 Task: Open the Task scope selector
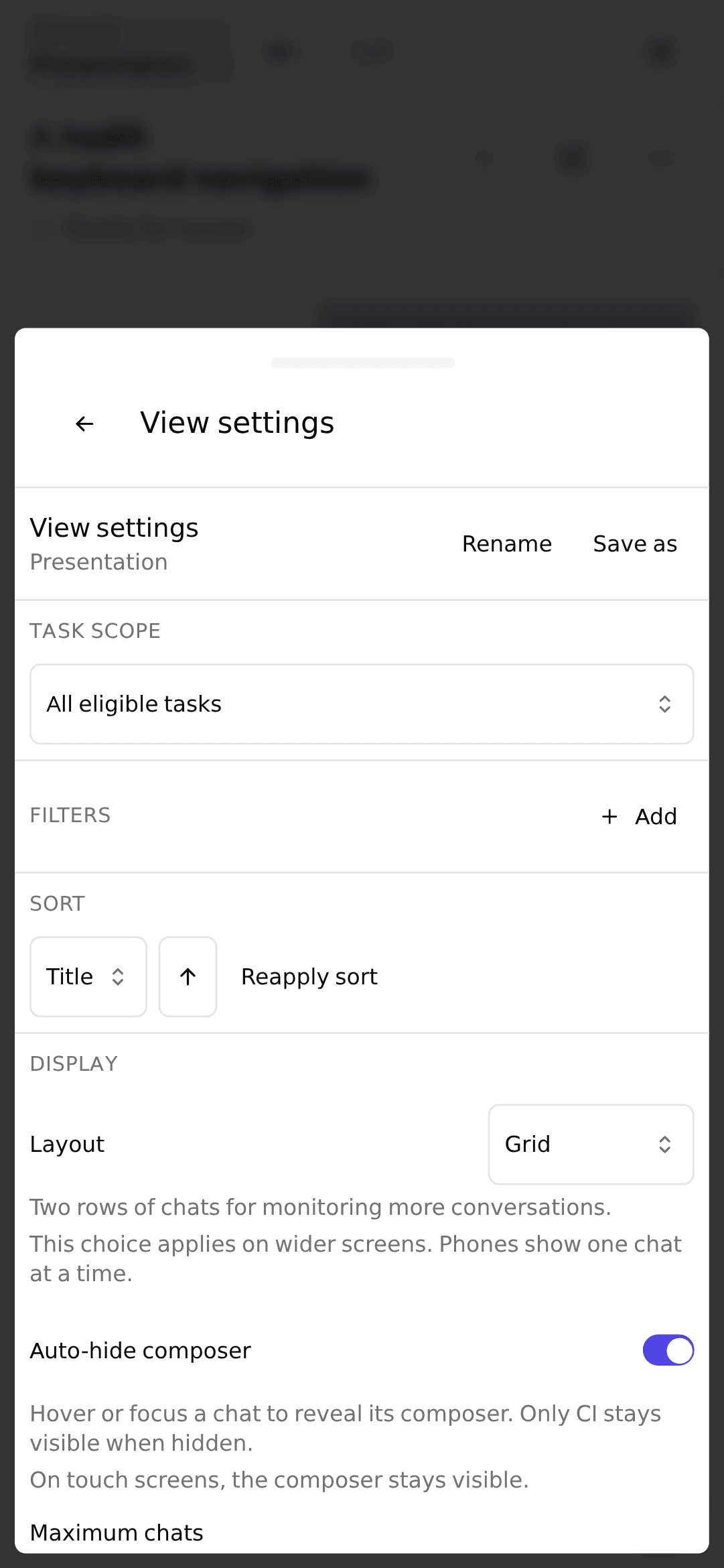362,704
